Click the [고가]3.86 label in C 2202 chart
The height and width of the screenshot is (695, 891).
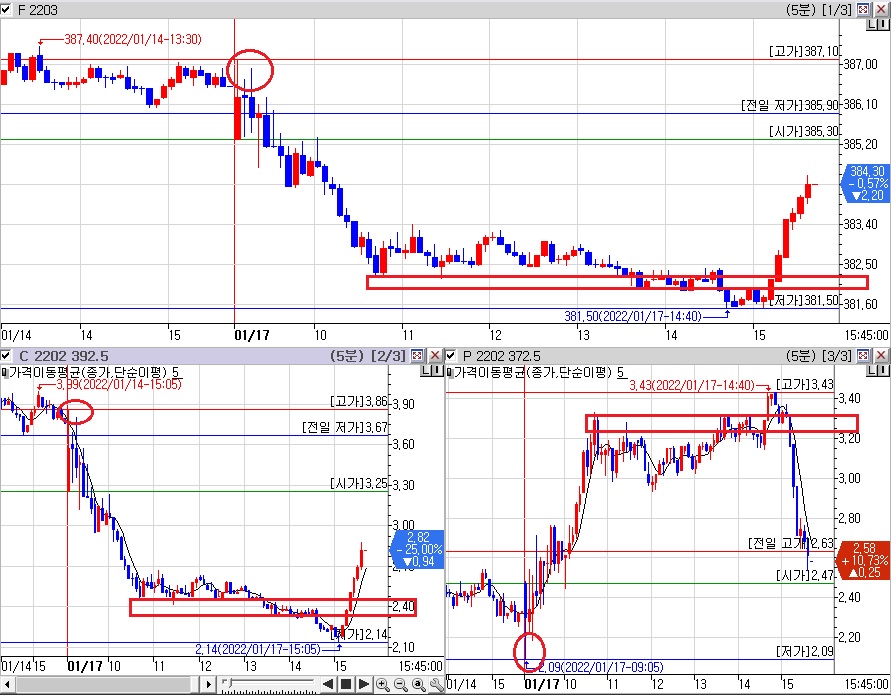pos(359,401)
